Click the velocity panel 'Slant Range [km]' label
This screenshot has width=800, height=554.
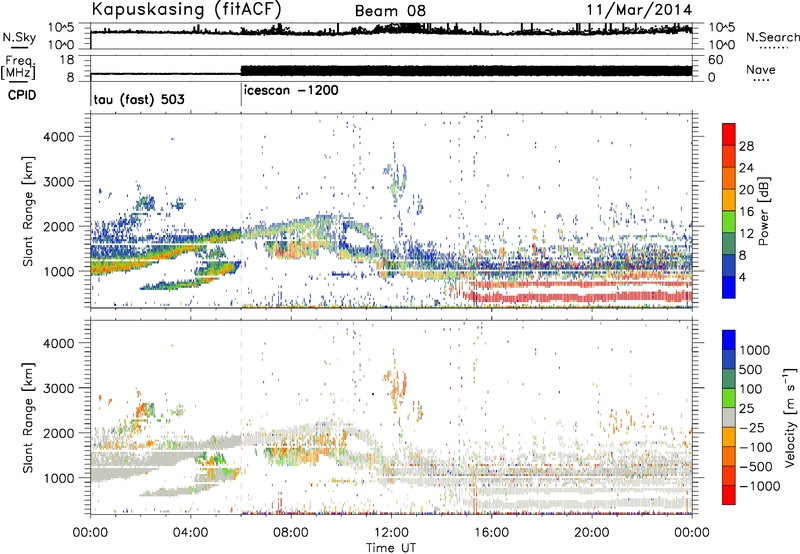28,417
